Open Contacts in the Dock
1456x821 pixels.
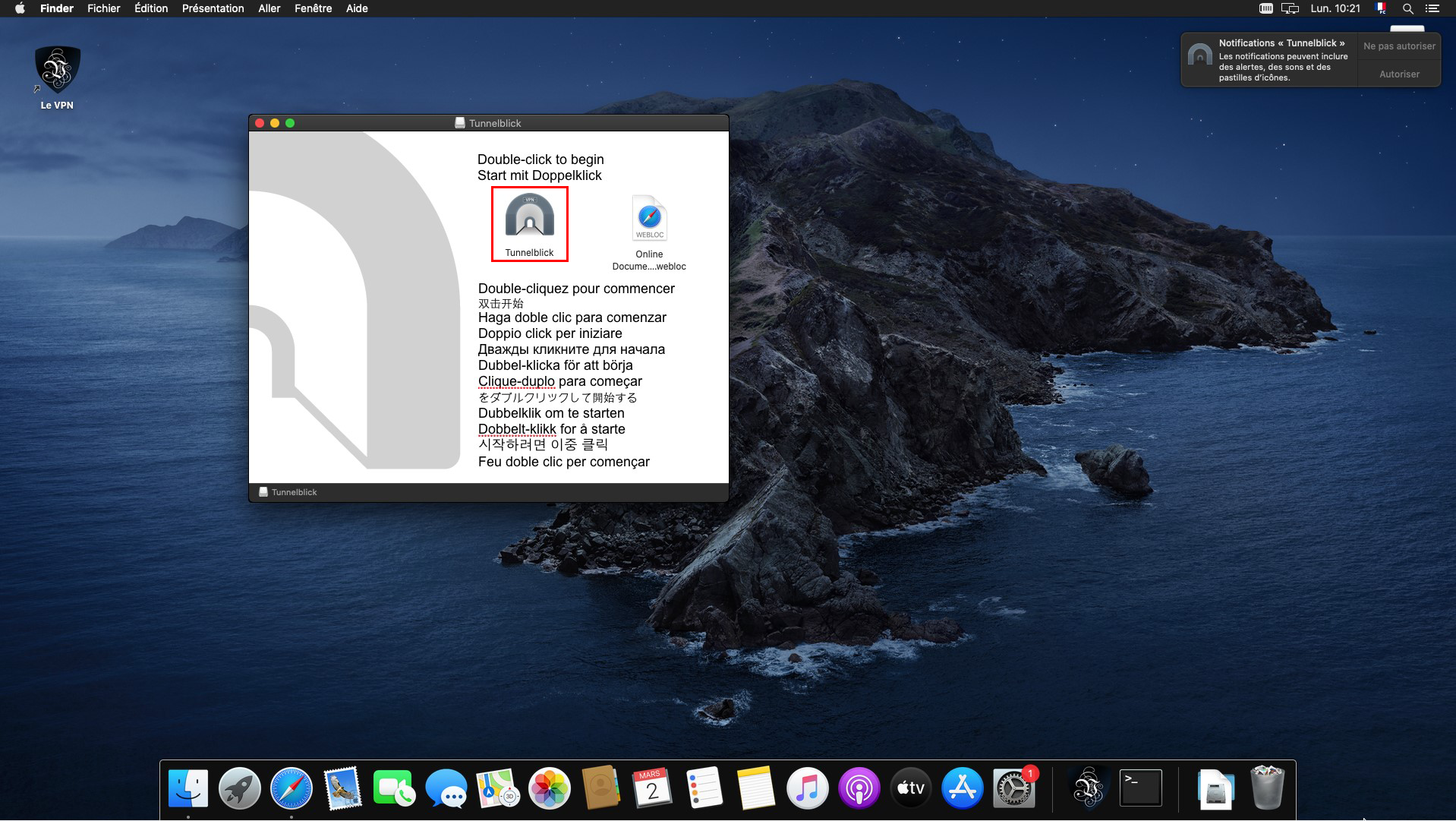(601, 788)
